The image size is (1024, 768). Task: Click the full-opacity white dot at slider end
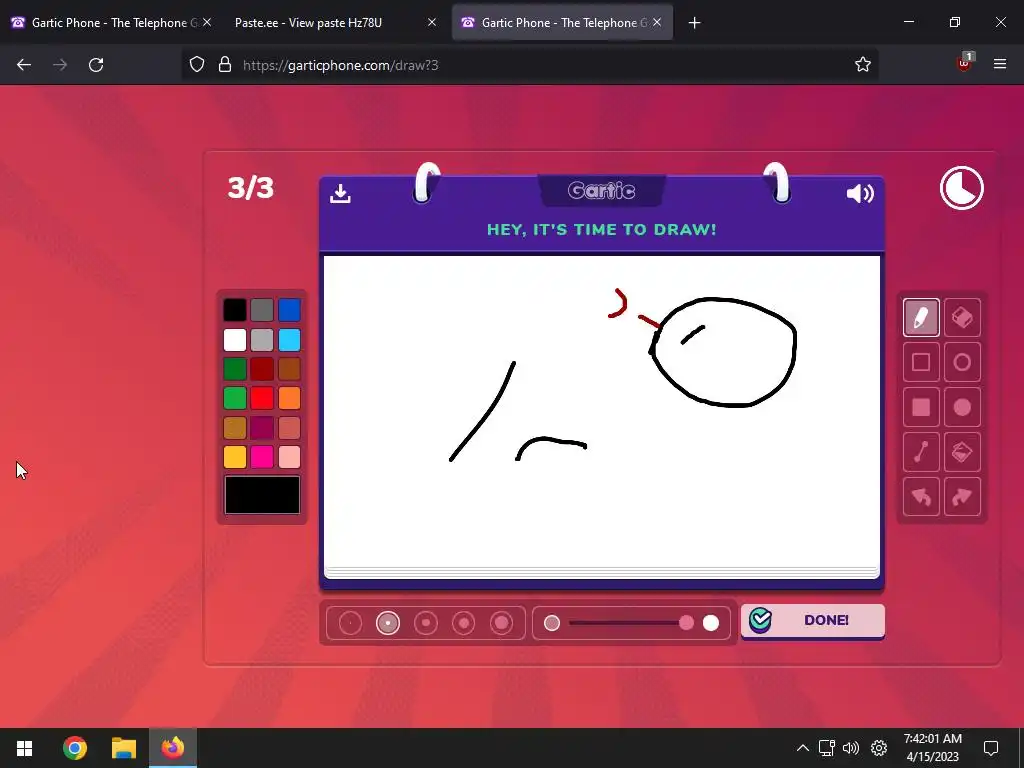[711, 623]
